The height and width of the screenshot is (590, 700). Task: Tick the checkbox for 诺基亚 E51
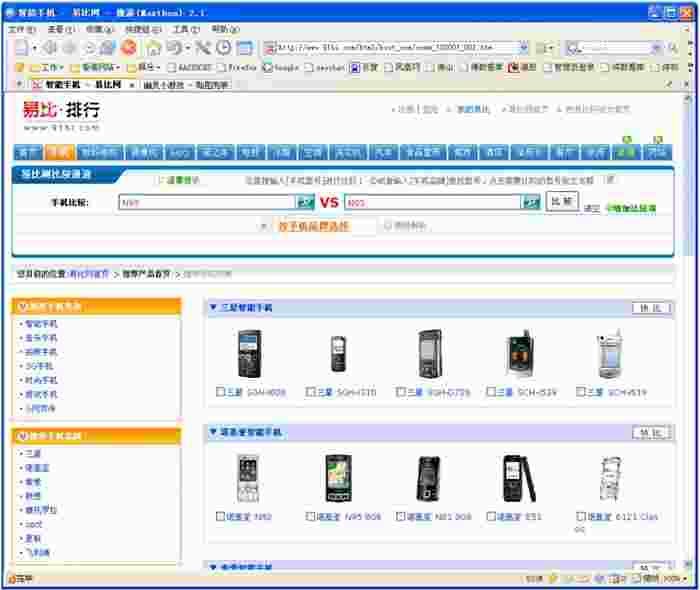coord(491,516)
